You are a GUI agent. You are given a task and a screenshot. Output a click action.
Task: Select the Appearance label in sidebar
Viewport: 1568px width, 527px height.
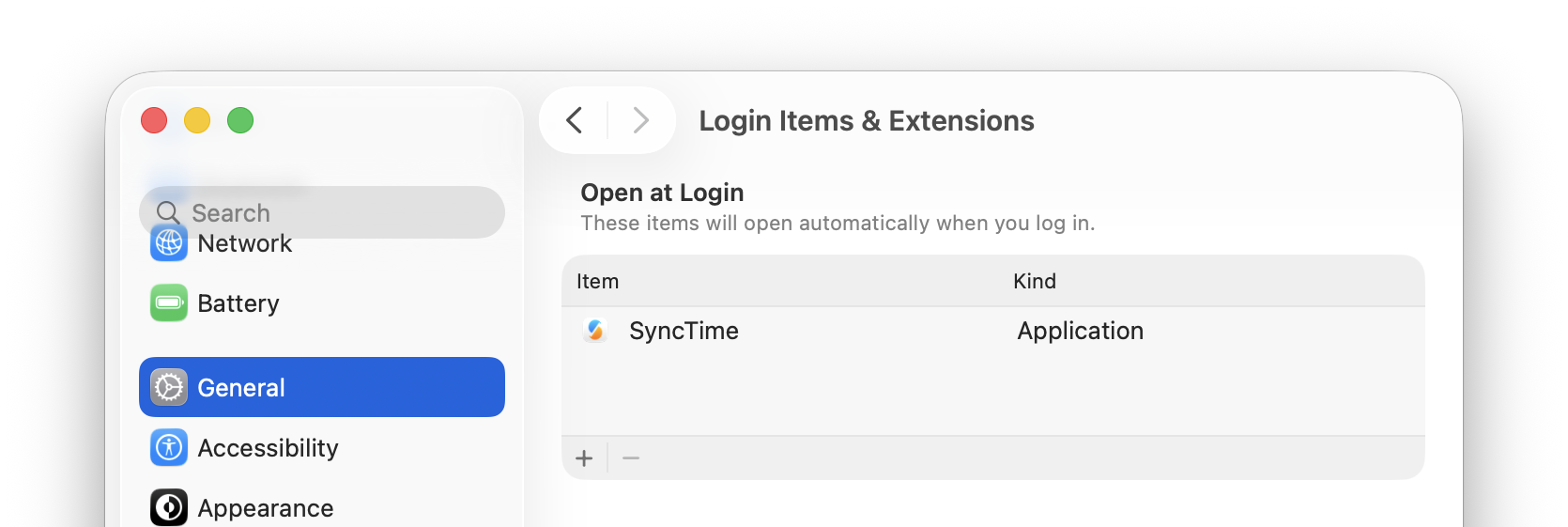(266, 508)
